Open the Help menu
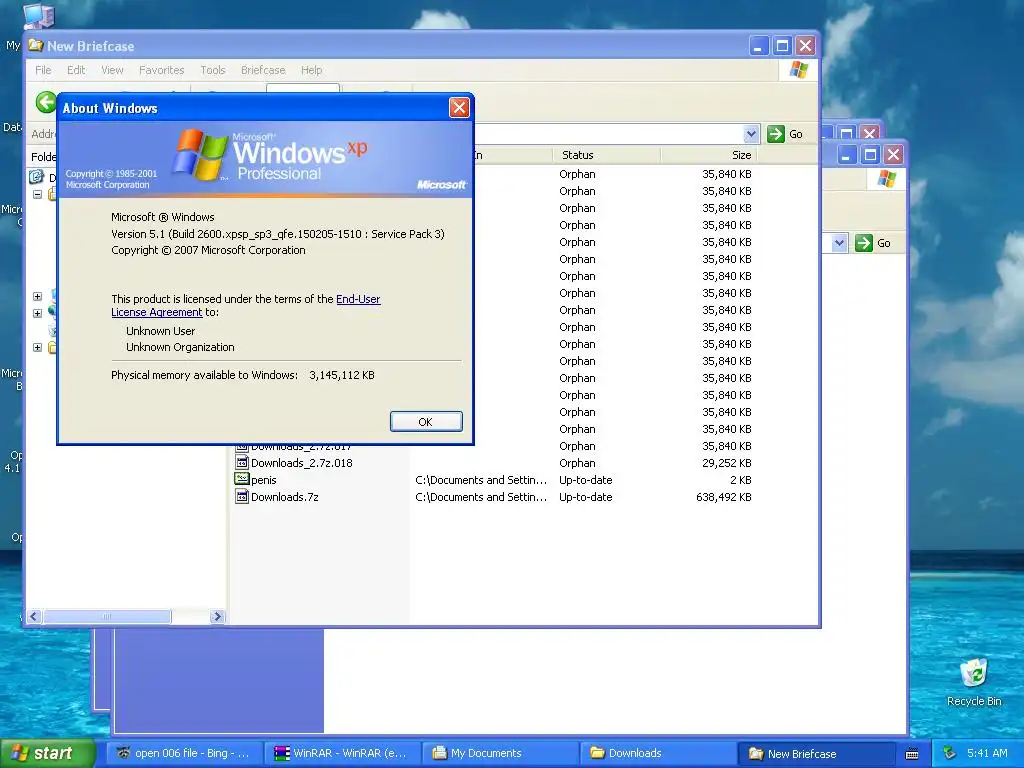1024x768 pixels. point(312,70)
